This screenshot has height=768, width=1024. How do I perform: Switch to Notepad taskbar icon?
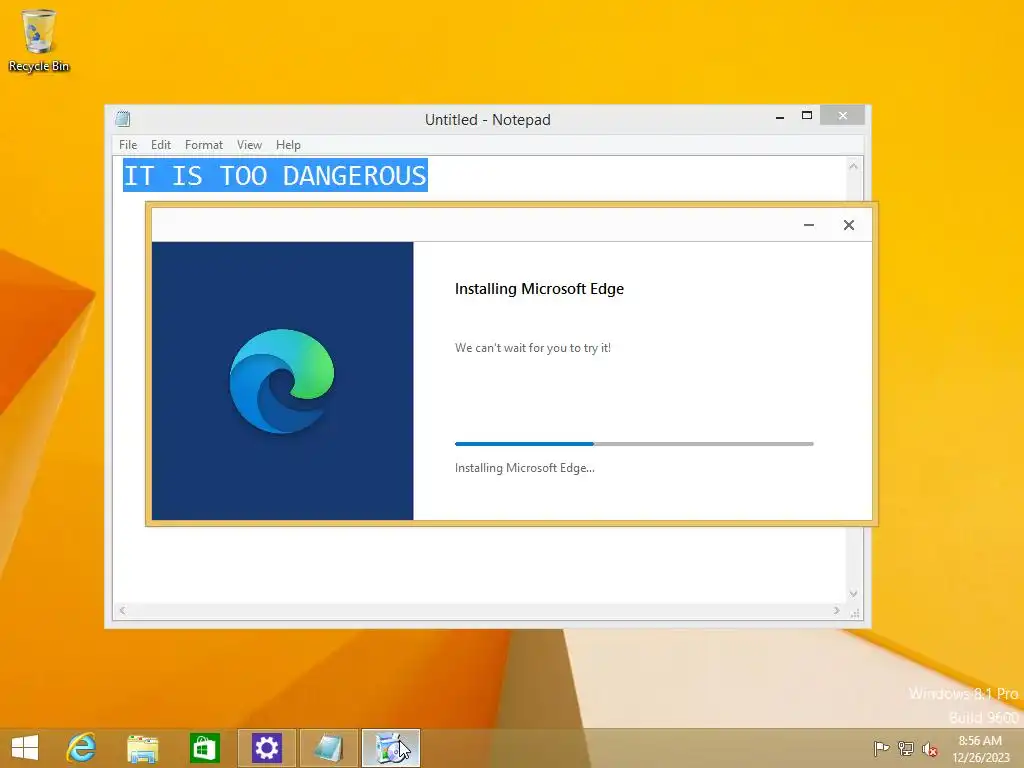tap(328, 748)
